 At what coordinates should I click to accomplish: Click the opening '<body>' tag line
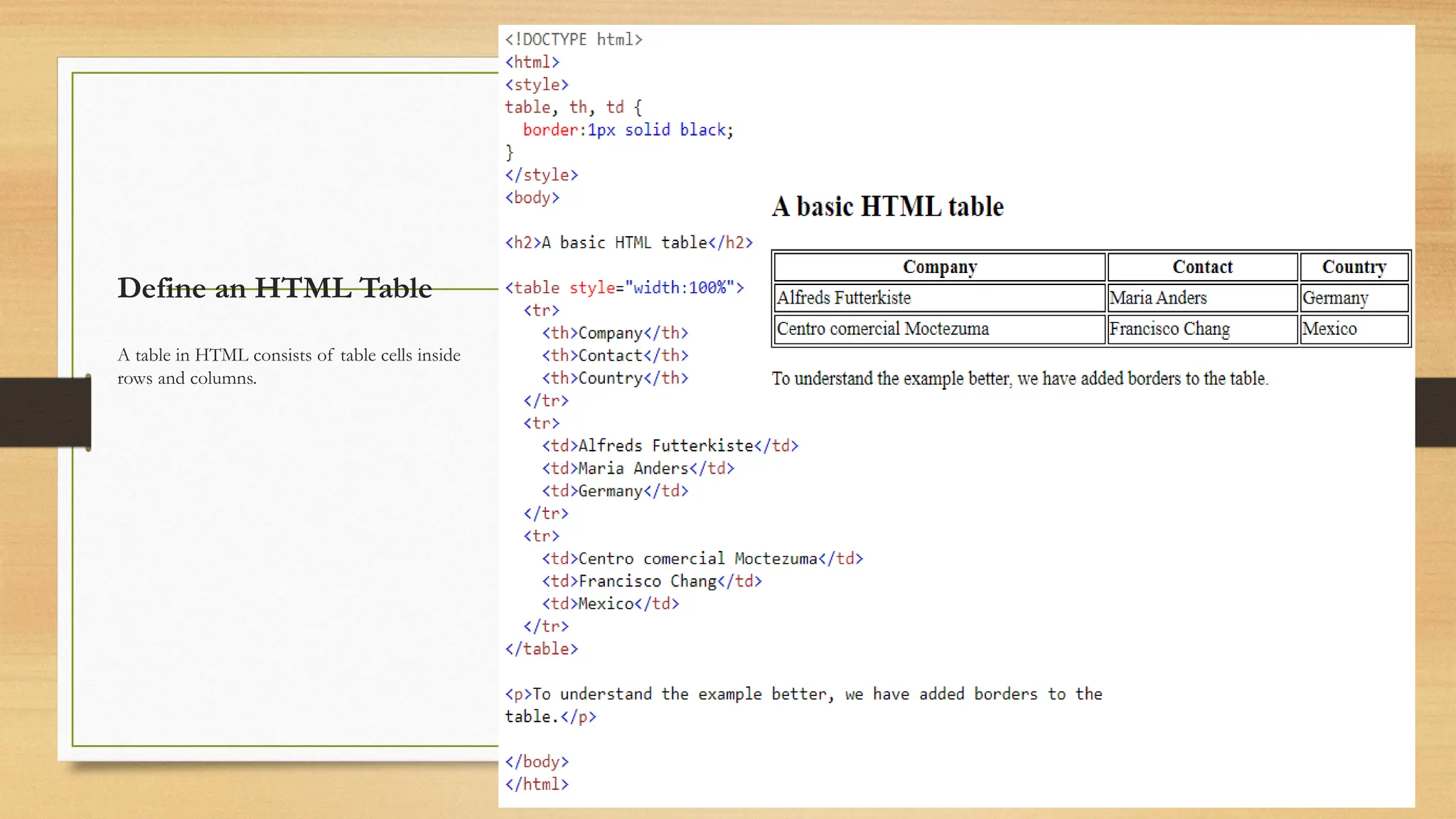point(532,198)
